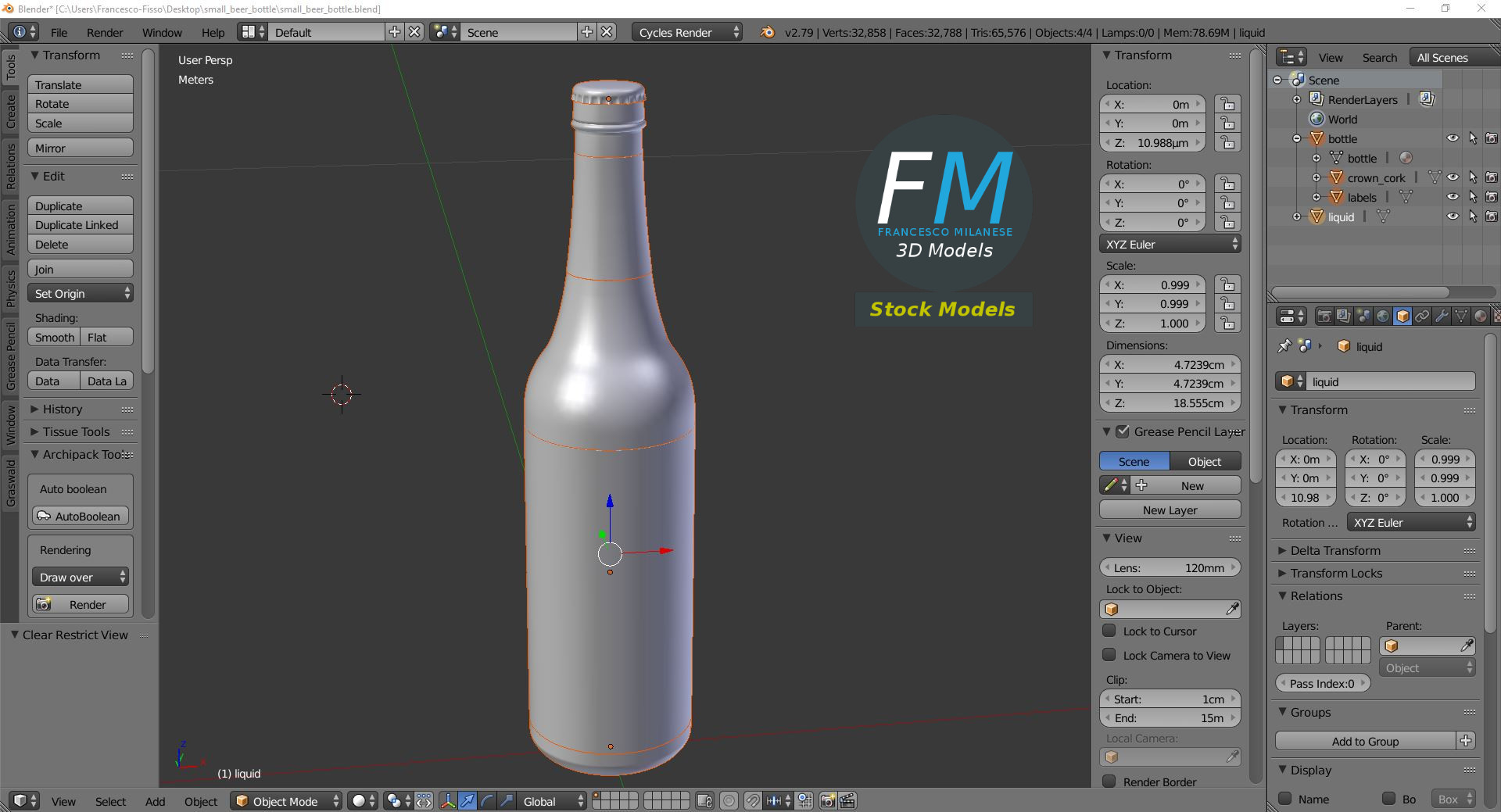This screenshot has width=1501, height=812.
Task: Click the manipulate center points icon
Action: pyautogui.click(x=424, y=800)
